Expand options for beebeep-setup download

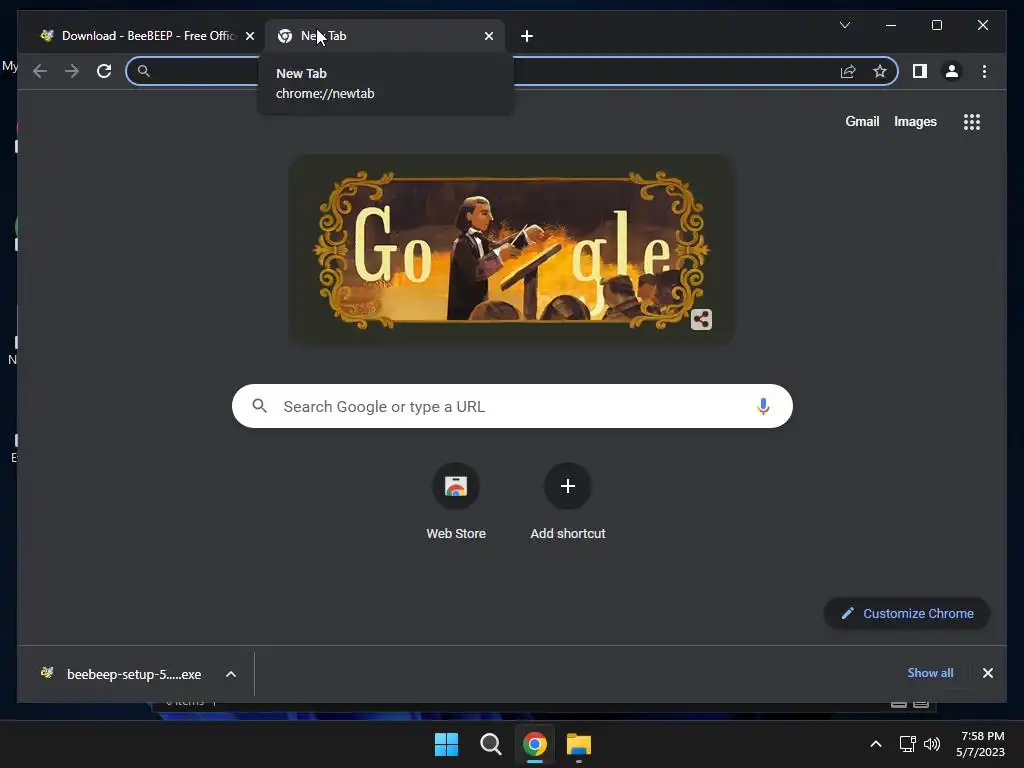[x=231, y=674]
